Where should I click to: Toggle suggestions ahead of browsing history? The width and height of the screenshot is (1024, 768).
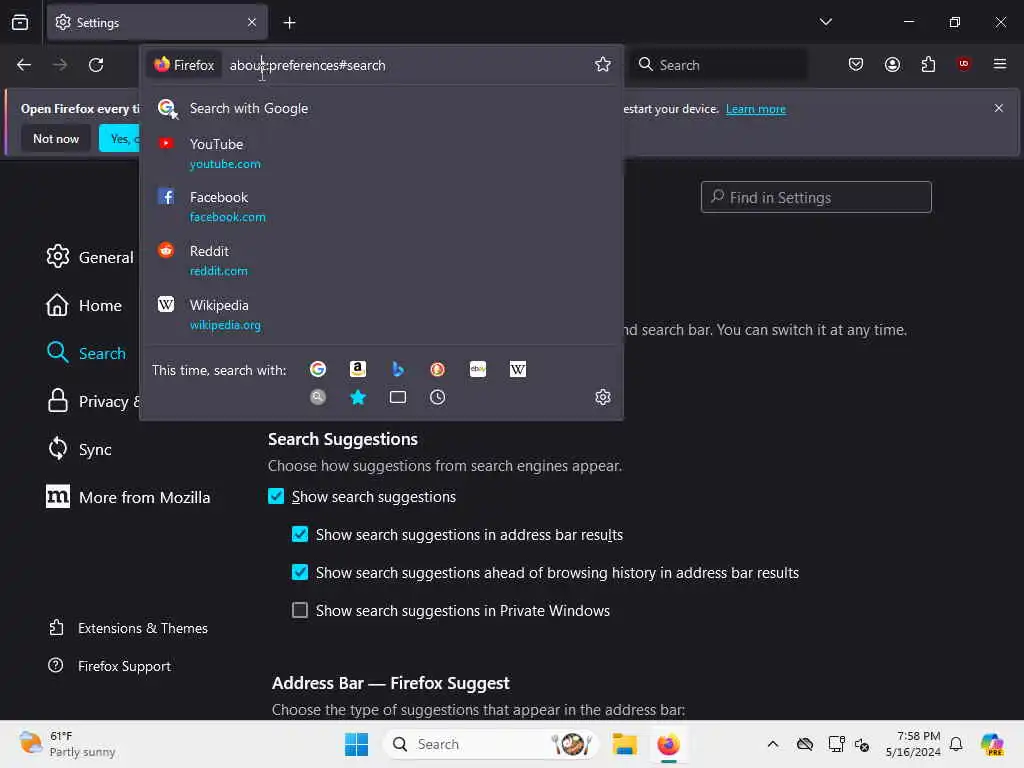[300, 572]
